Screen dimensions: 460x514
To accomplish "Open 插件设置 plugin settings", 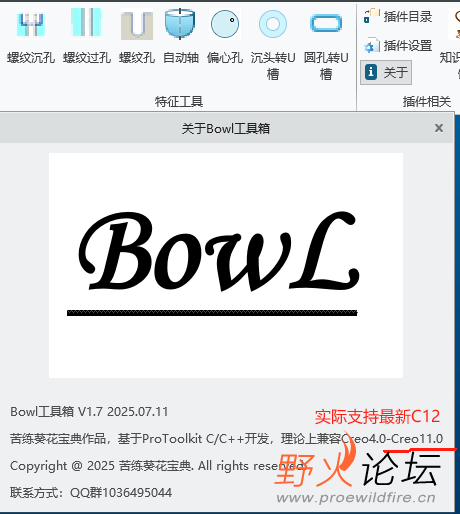I will click(398, 46).
